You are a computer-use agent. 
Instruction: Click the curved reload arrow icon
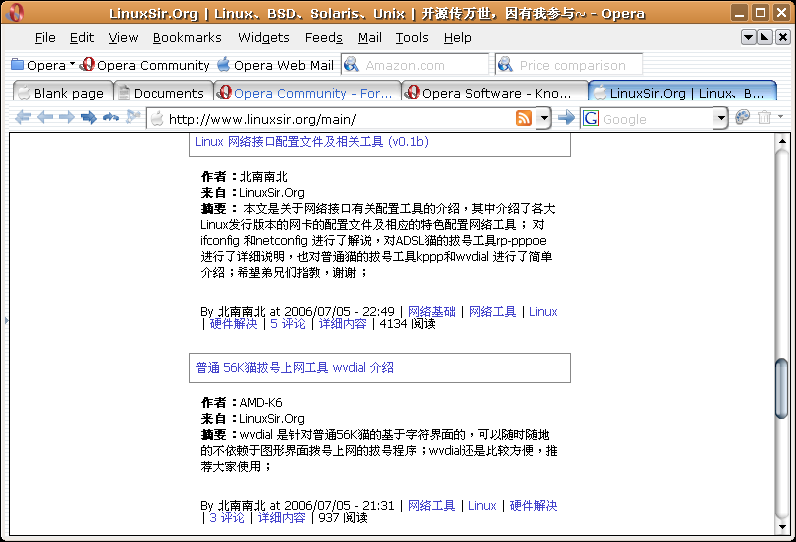111,118
